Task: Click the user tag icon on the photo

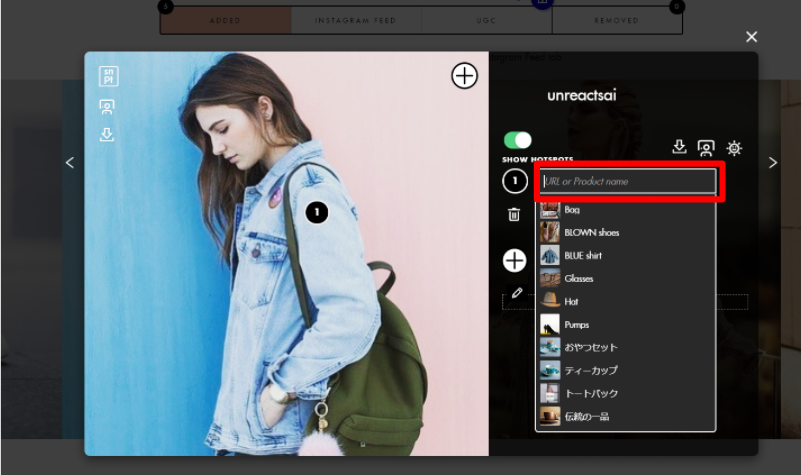Action: (107, 106)
